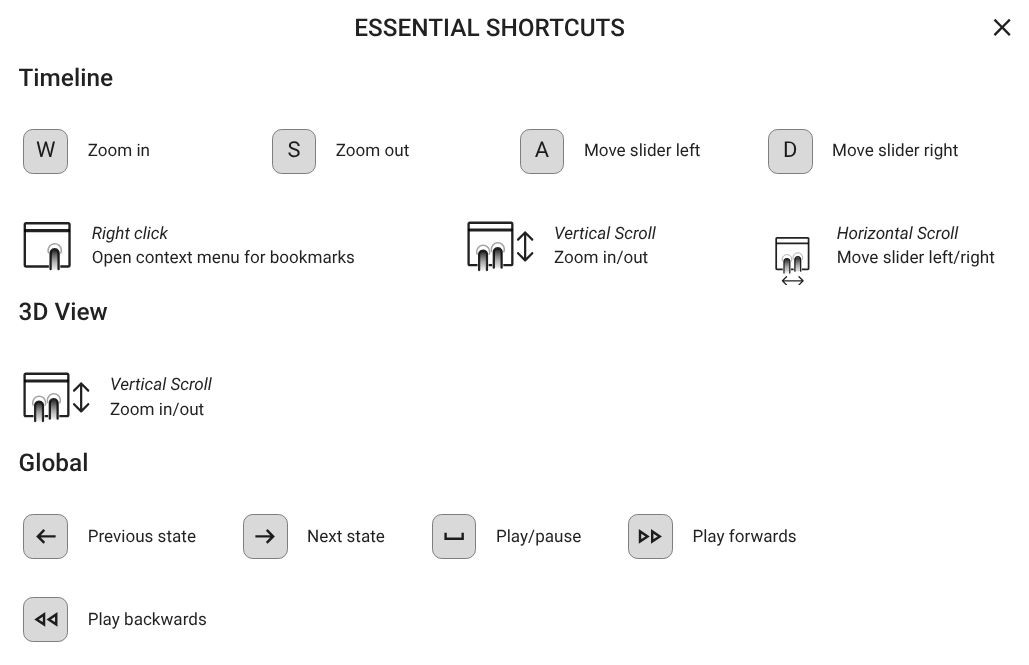Click the Timeline section heading

point(66,77)
